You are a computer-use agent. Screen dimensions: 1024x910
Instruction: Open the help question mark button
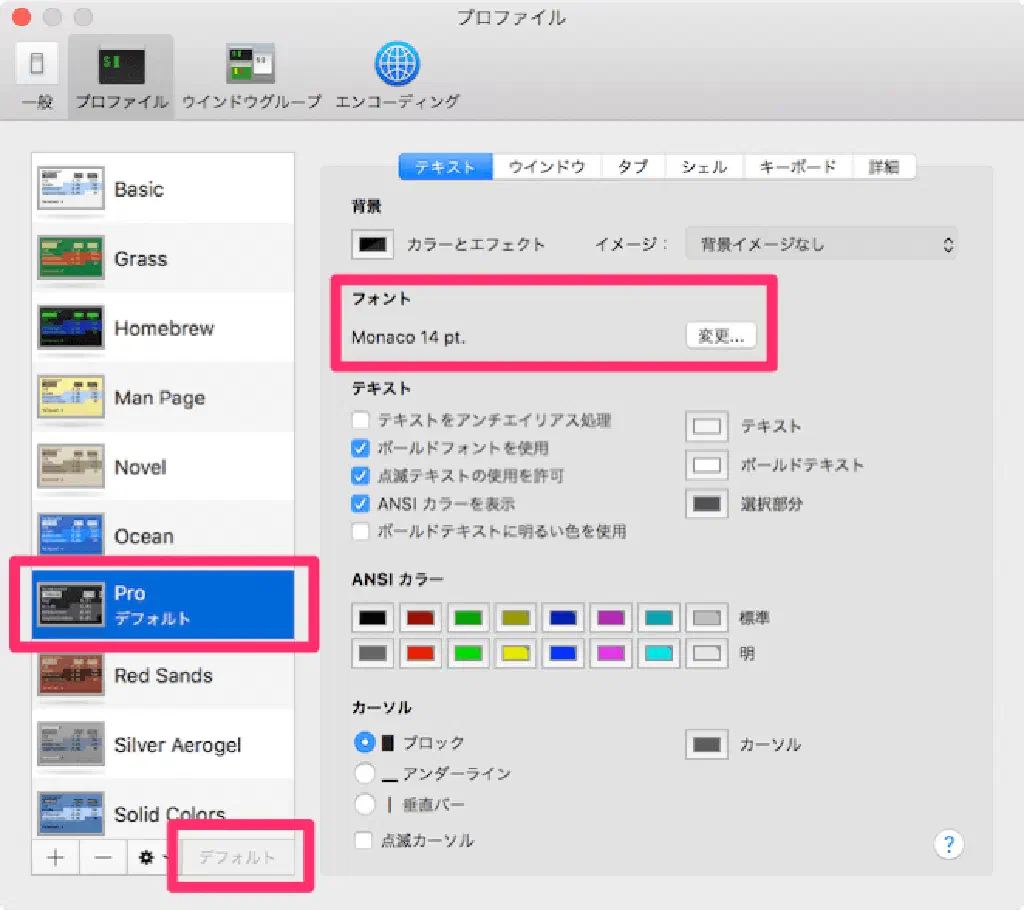948,843
